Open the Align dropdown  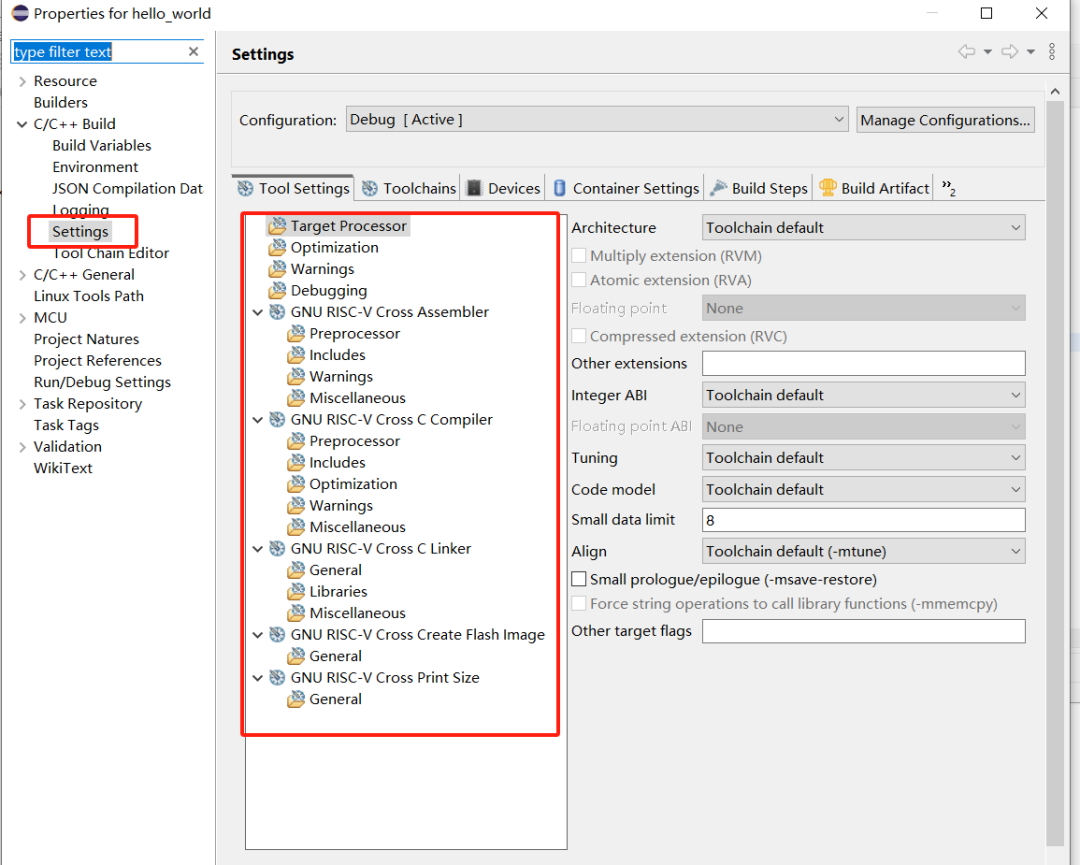[864, 552]
